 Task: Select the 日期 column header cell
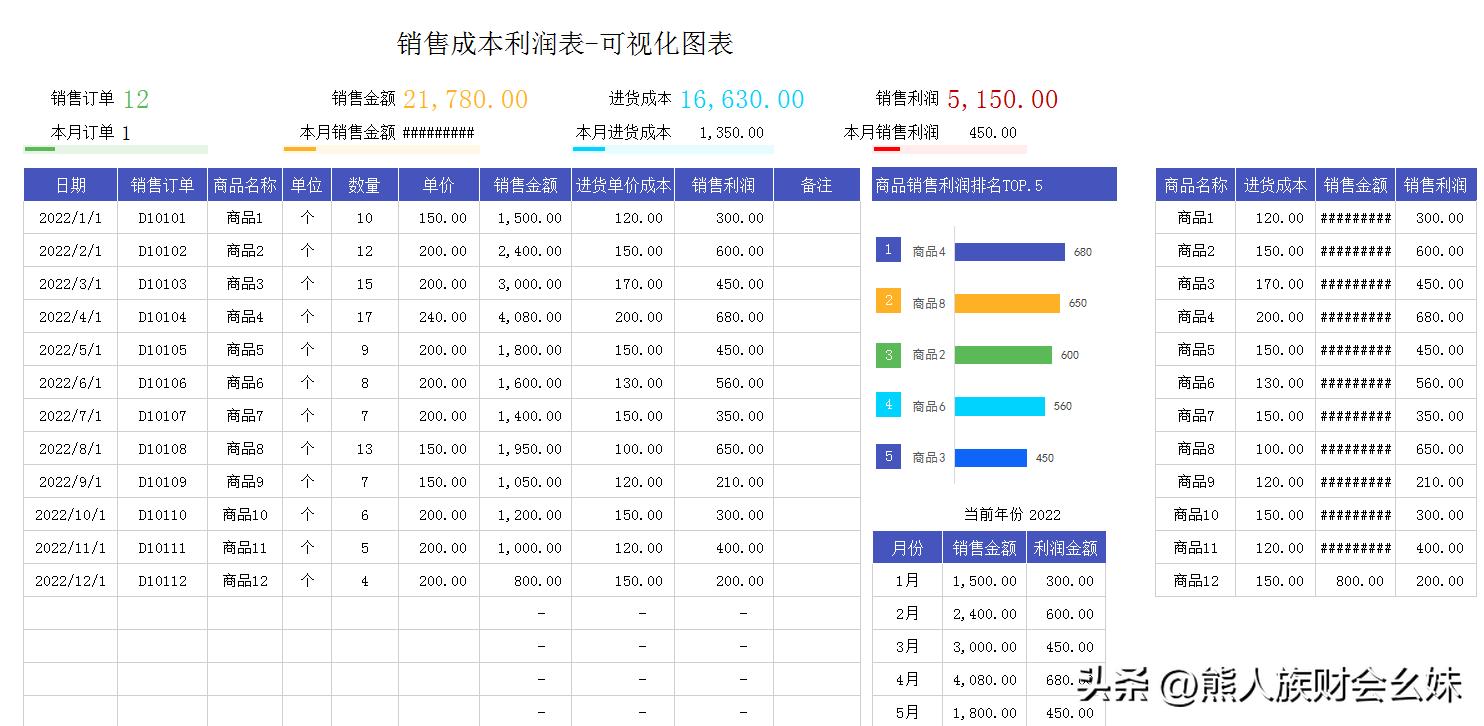[69, 185]
